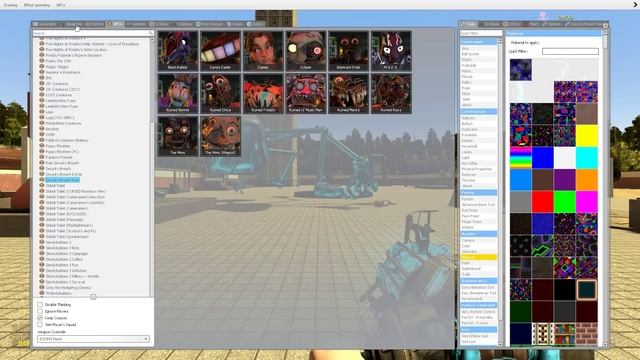This screenshot has height=360, width=640.
Task: Spawn the M.X.E.S NPC
Action: [x=391, y=51]
